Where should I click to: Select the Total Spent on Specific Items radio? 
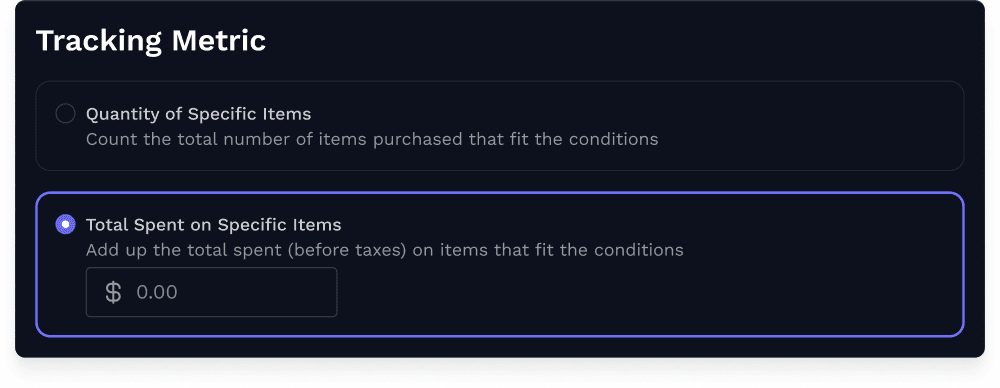[x=65, y=225]
